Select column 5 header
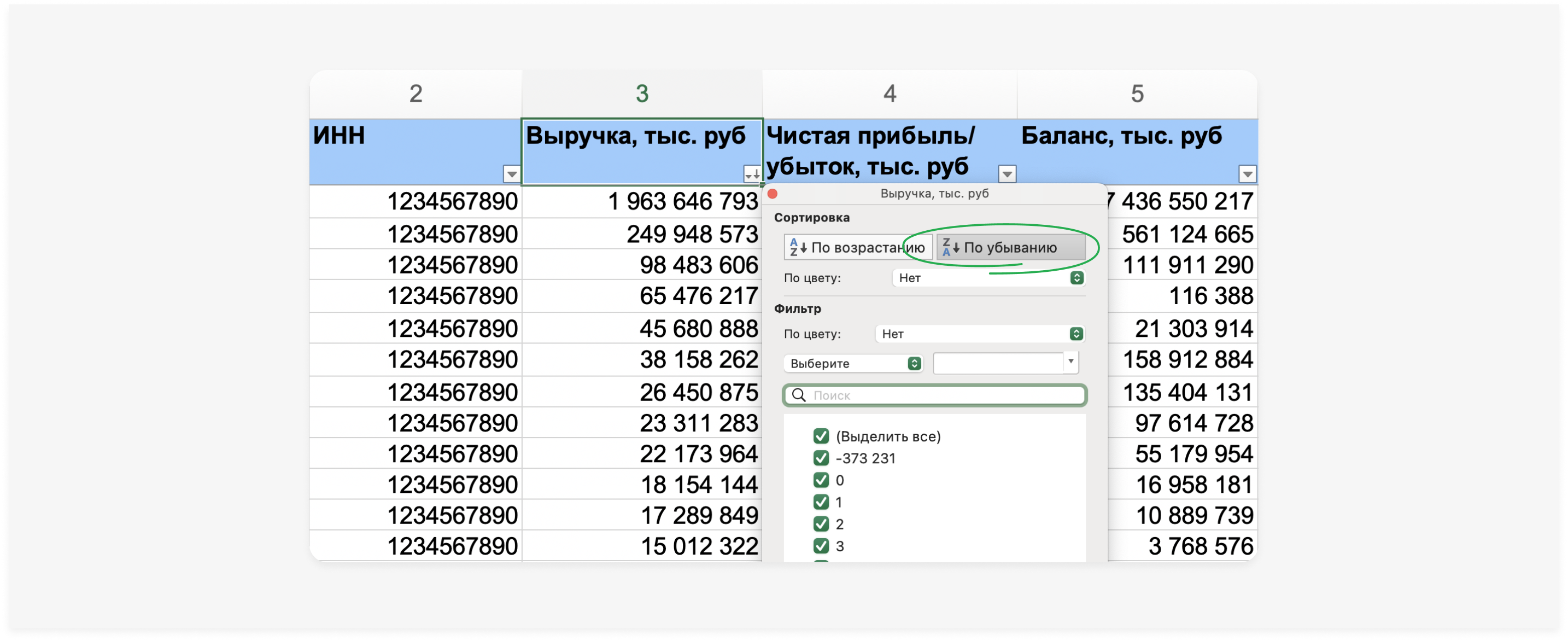The image size is (1568, 641). click(1137, 94)
